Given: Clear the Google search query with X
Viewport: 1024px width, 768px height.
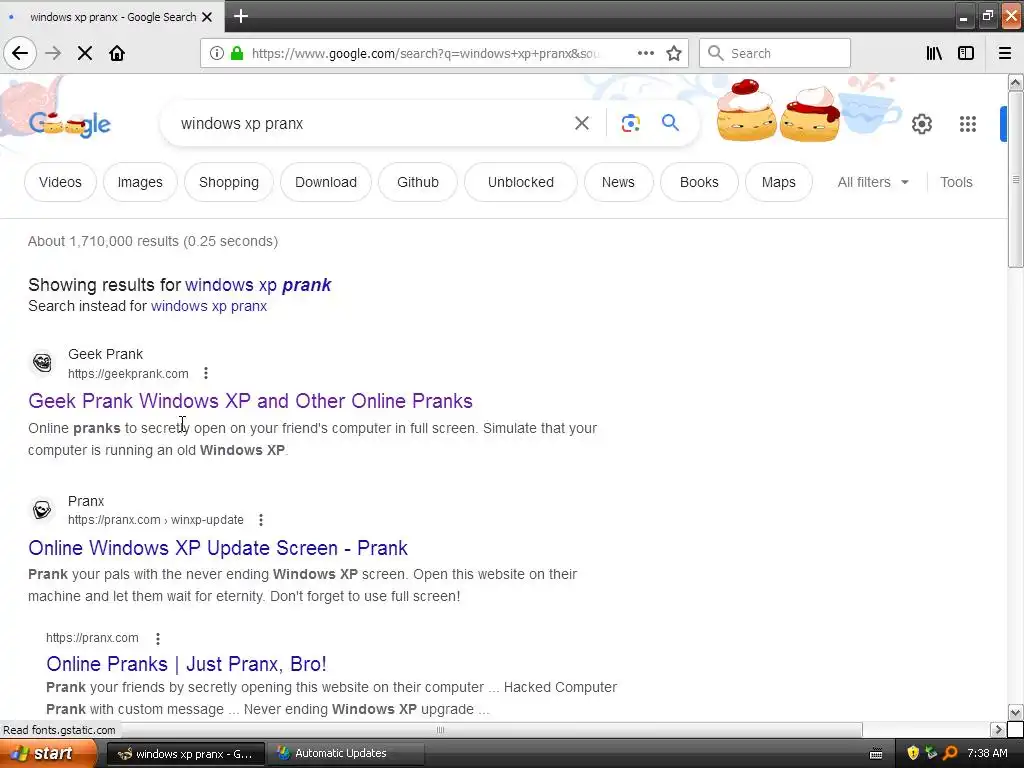Looking at the screenshot, I should 581,123.
